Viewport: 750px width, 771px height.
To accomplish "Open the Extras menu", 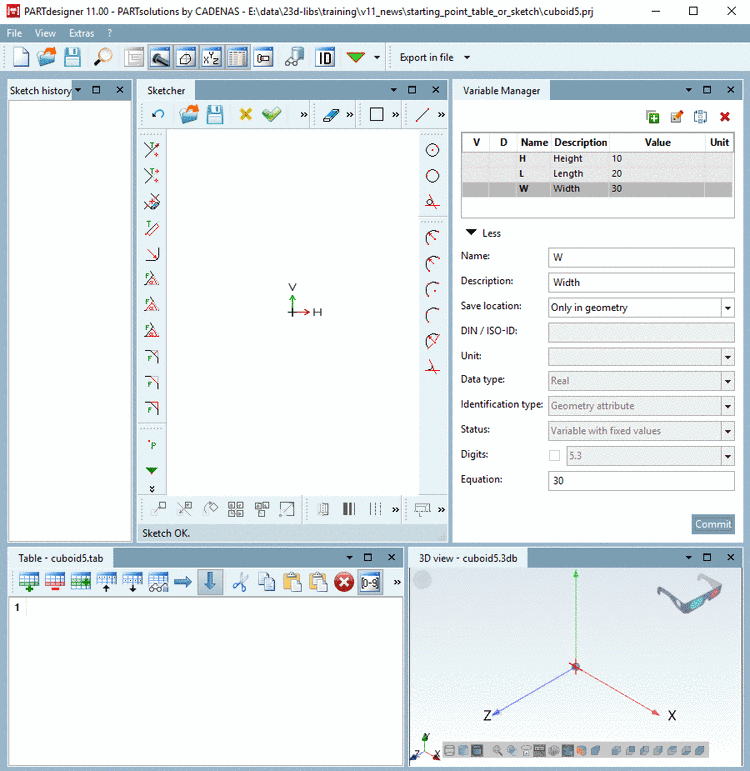I will pos(82,33).
